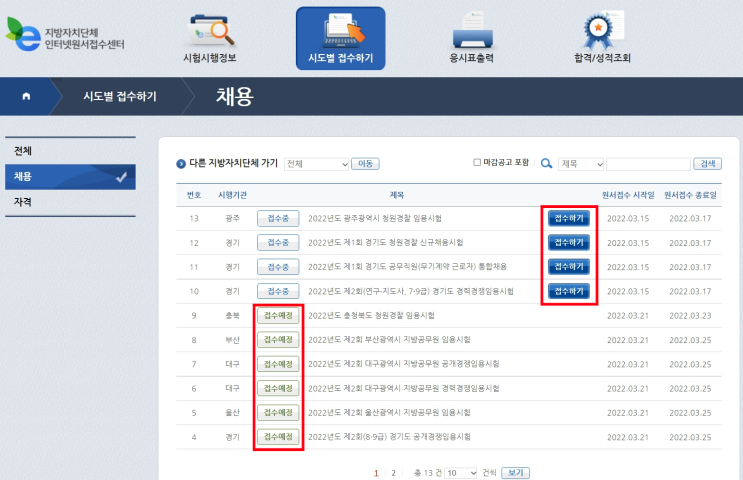The height and width of the screenshot is (480, 743).
Task: Click the 검색 button
Action: click(x=707, y=164)
